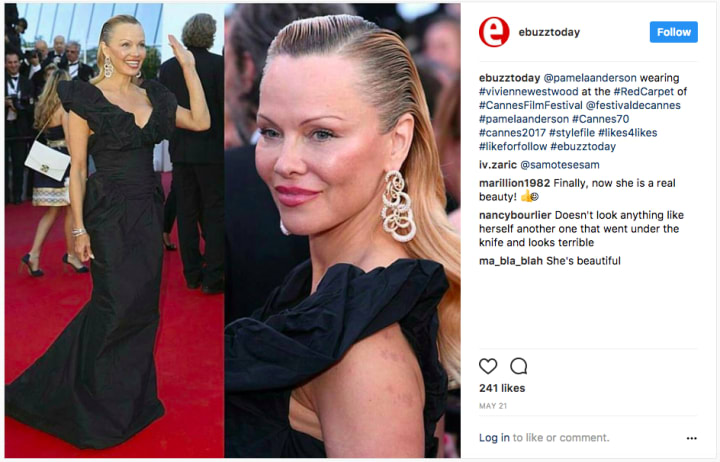The height and width of the screenshot is (462, 720).
Task: Open the #viviennewestwood hashtag
Action: coord(529,91)
